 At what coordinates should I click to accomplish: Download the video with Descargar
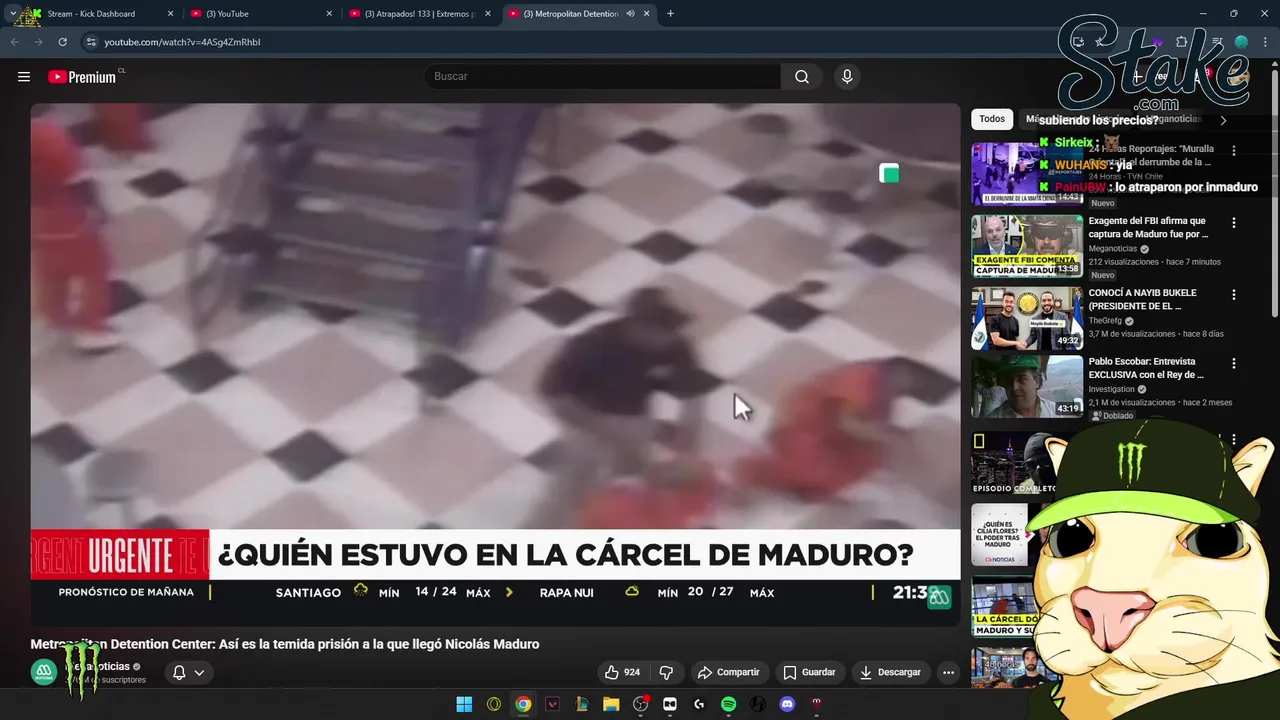point(890,672)
